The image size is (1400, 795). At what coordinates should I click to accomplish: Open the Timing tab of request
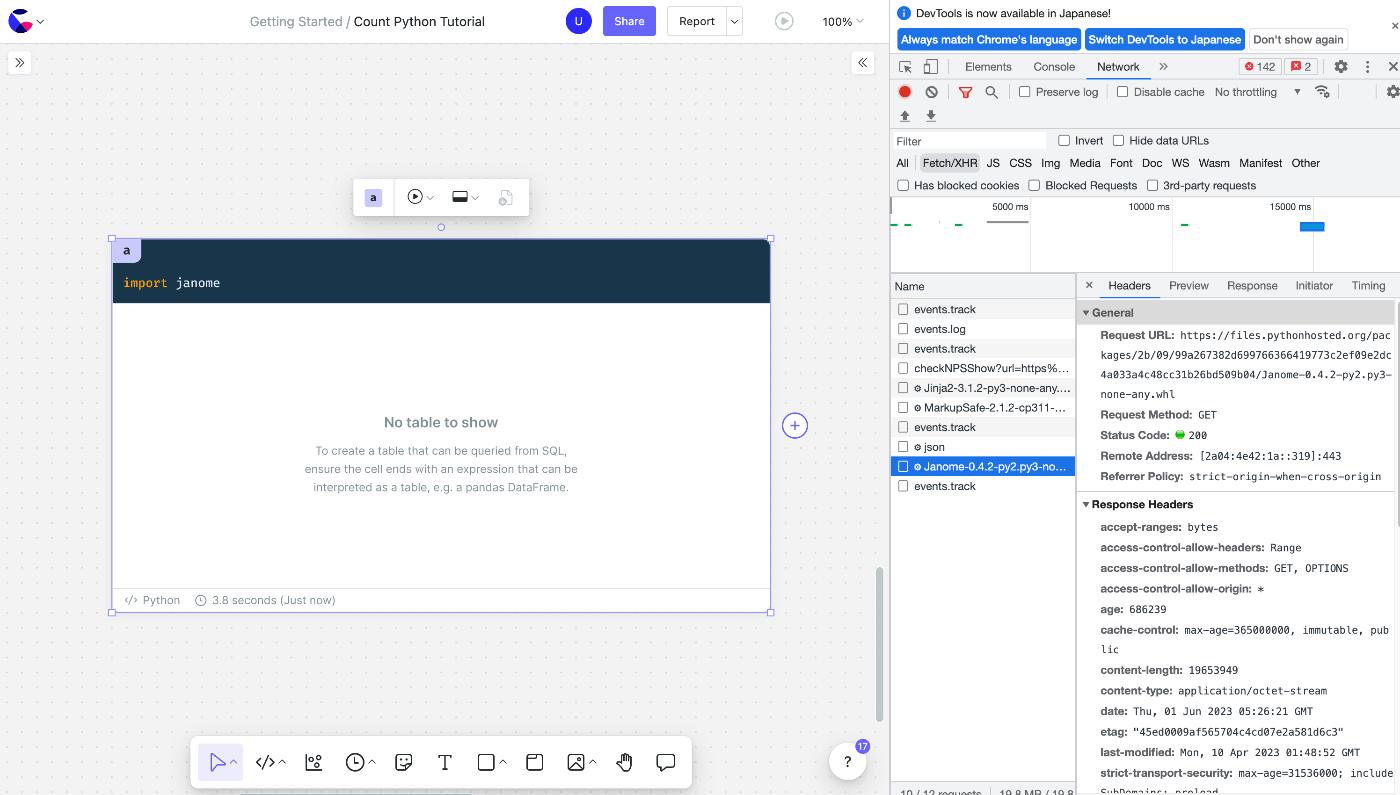1368,285
